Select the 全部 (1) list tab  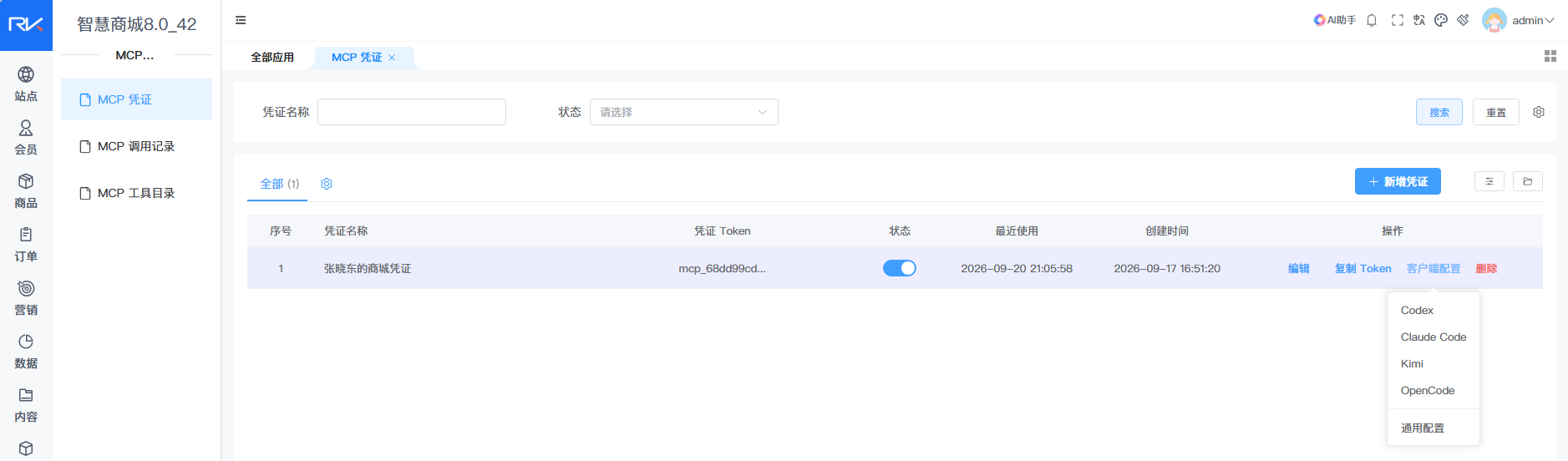[x=279, y=184]
